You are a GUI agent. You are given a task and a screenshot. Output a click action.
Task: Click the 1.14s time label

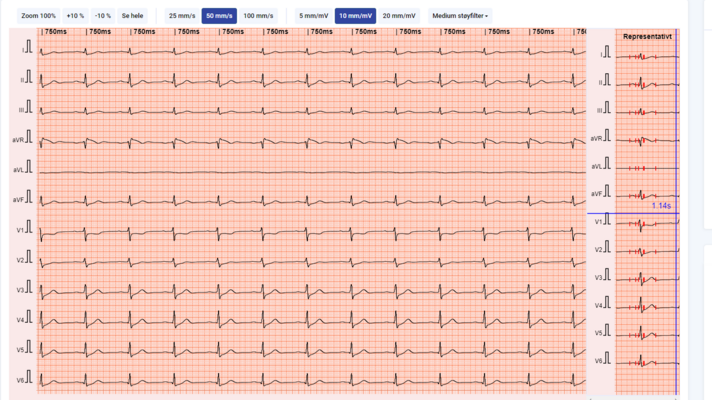coord(661,206)
